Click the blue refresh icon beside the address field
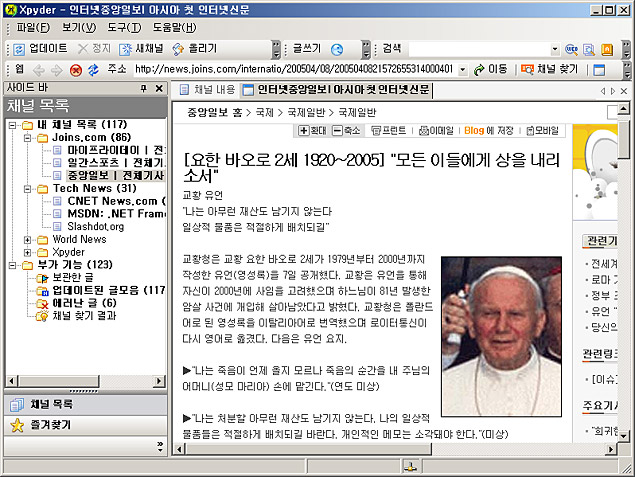635x477 pixels. (93, 70)
